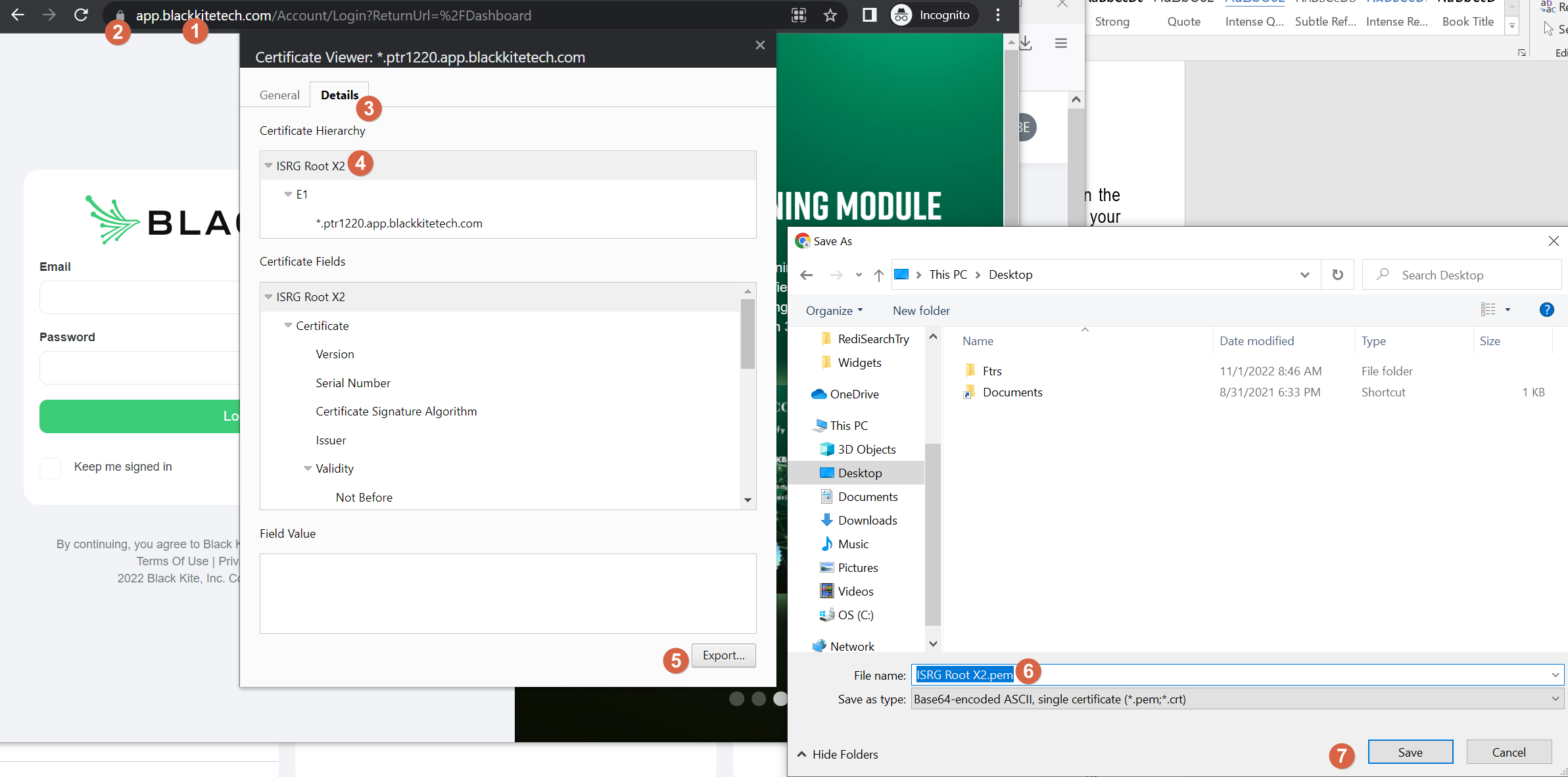Open the Incognito profile indicator
The width and height of the screenshot is (1568, 777).
tap(930, 15)
